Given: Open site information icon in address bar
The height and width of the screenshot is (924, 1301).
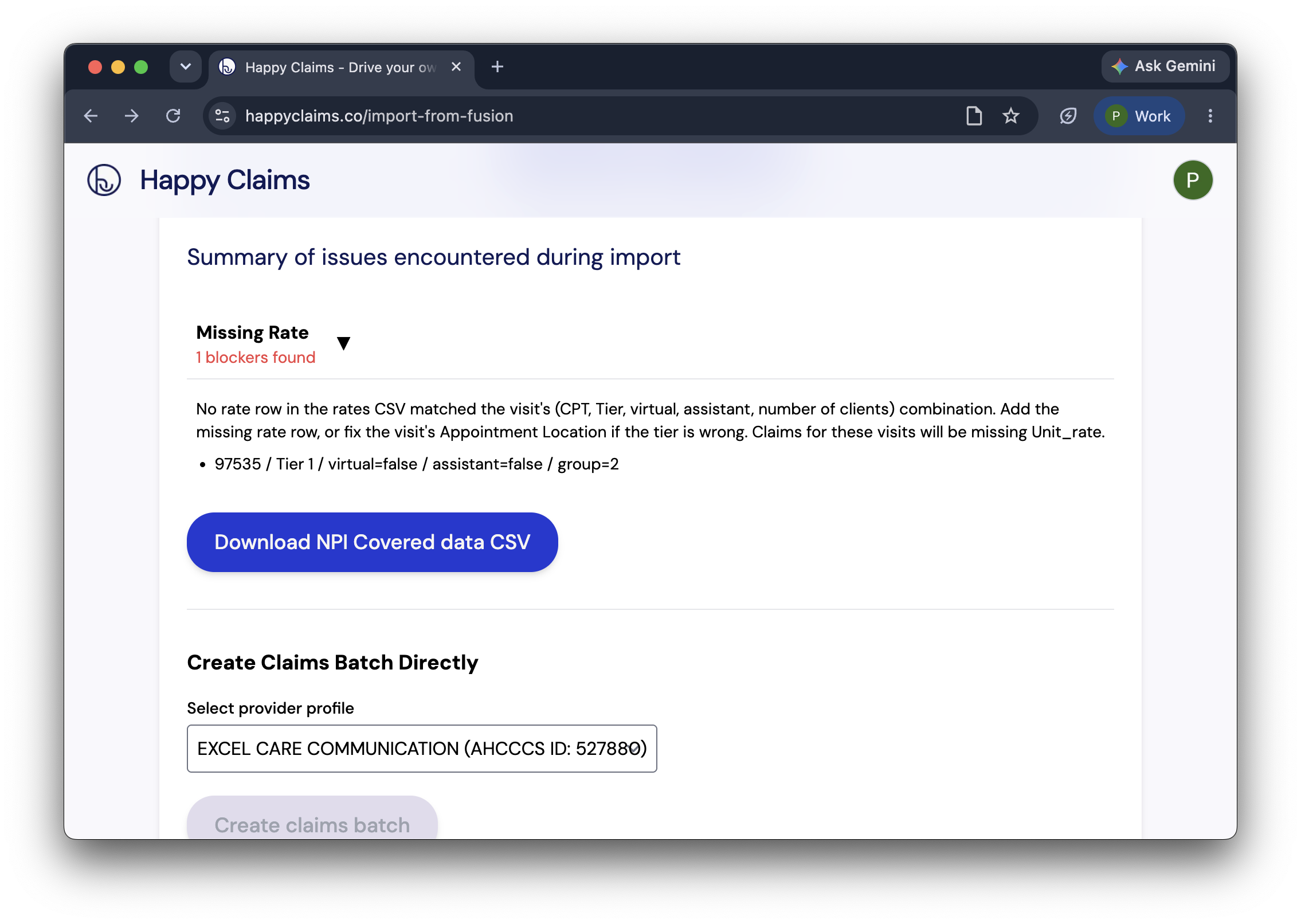Looking at the screenshot, I should coord(222,116).
